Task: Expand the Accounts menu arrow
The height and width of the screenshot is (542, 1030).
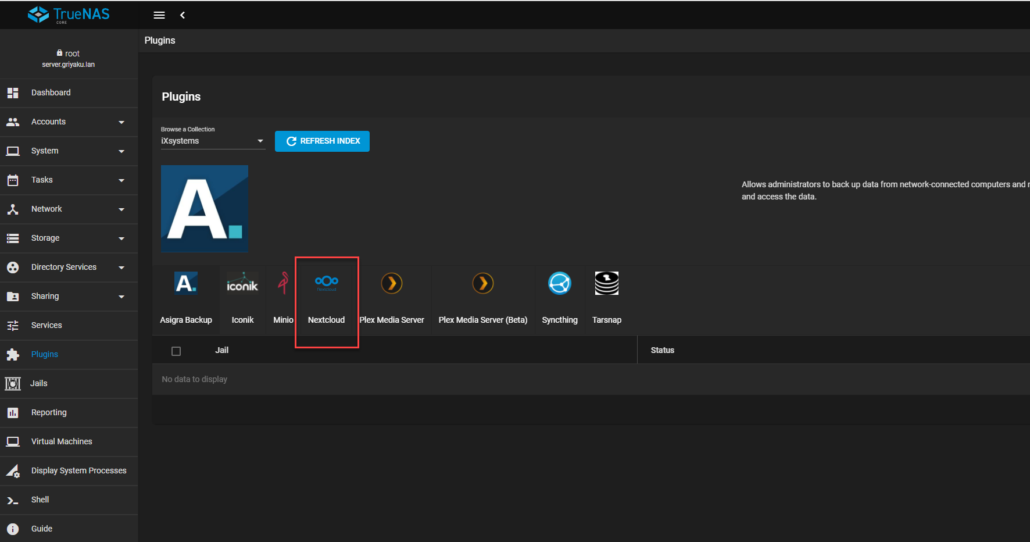Action: click(x=122, y=122)
